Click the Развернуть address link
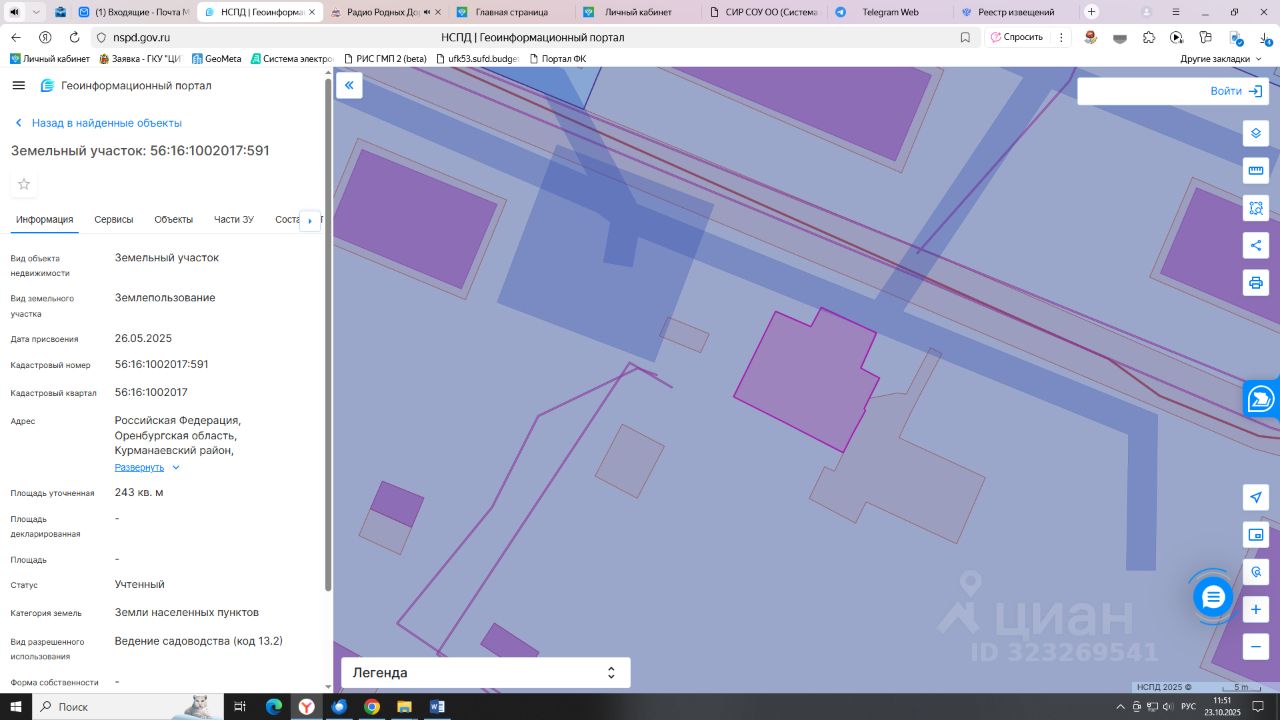Screen dimensions: 1280x720 (x=139, y=467)
